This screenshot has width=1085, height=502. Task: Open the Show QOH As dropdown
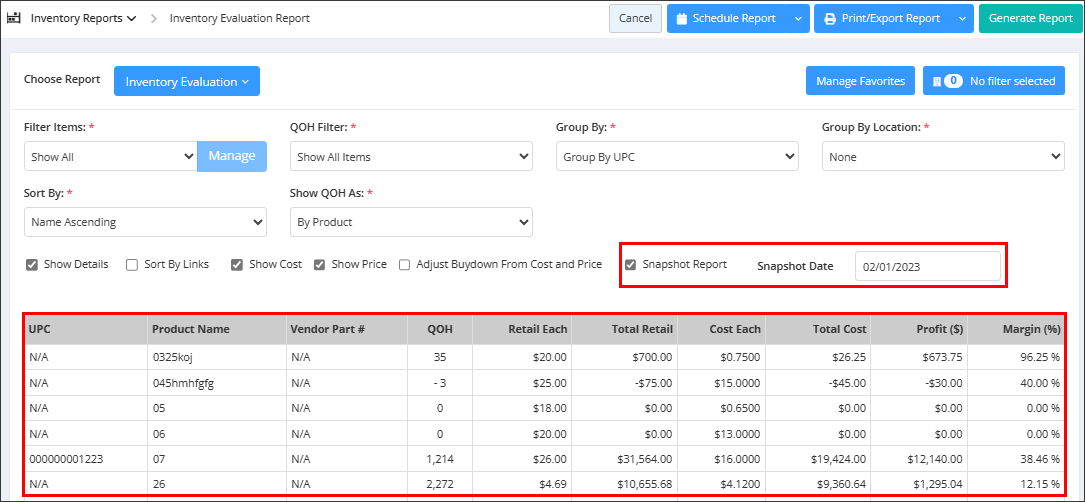click(411, 222)
